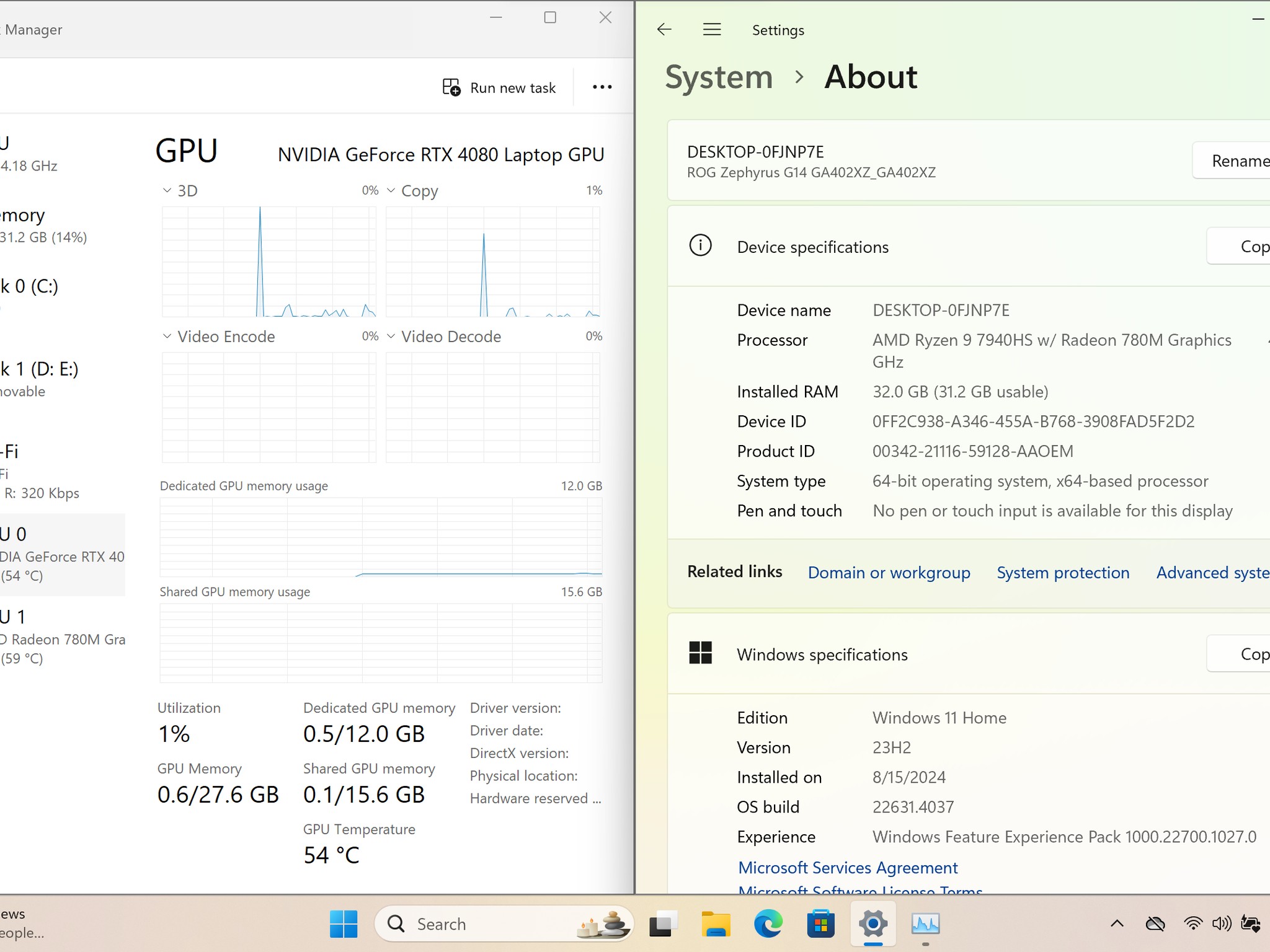
Task: Click the Device specifications info icon
Action: point(701,245)
